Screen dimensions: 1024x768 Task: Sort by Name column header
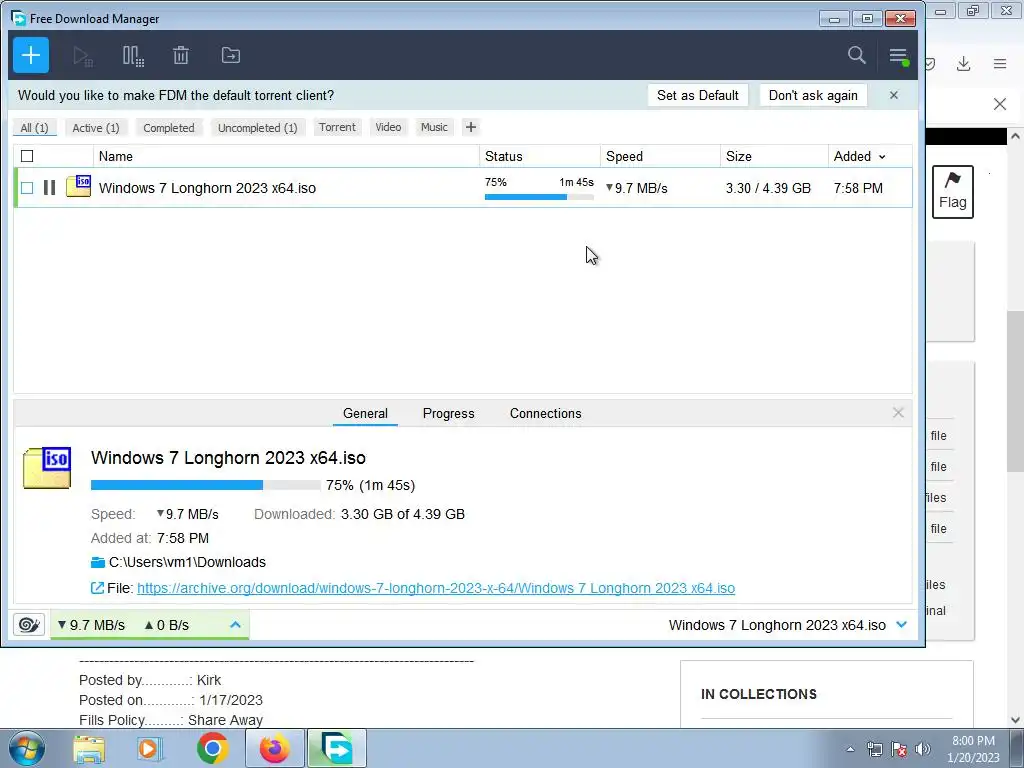(x=286, y=156)
